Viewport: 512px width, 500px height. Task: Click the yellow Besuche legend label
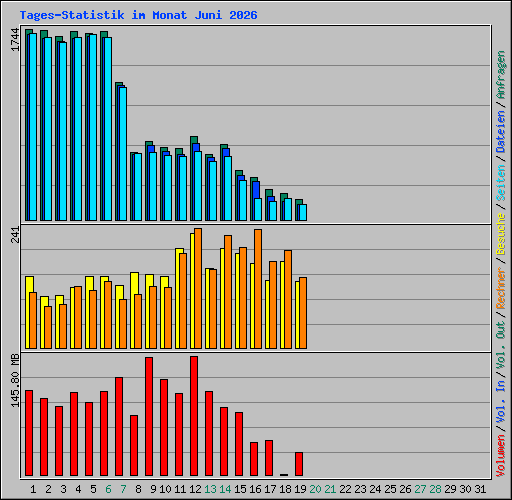click(x=501, y=234)
